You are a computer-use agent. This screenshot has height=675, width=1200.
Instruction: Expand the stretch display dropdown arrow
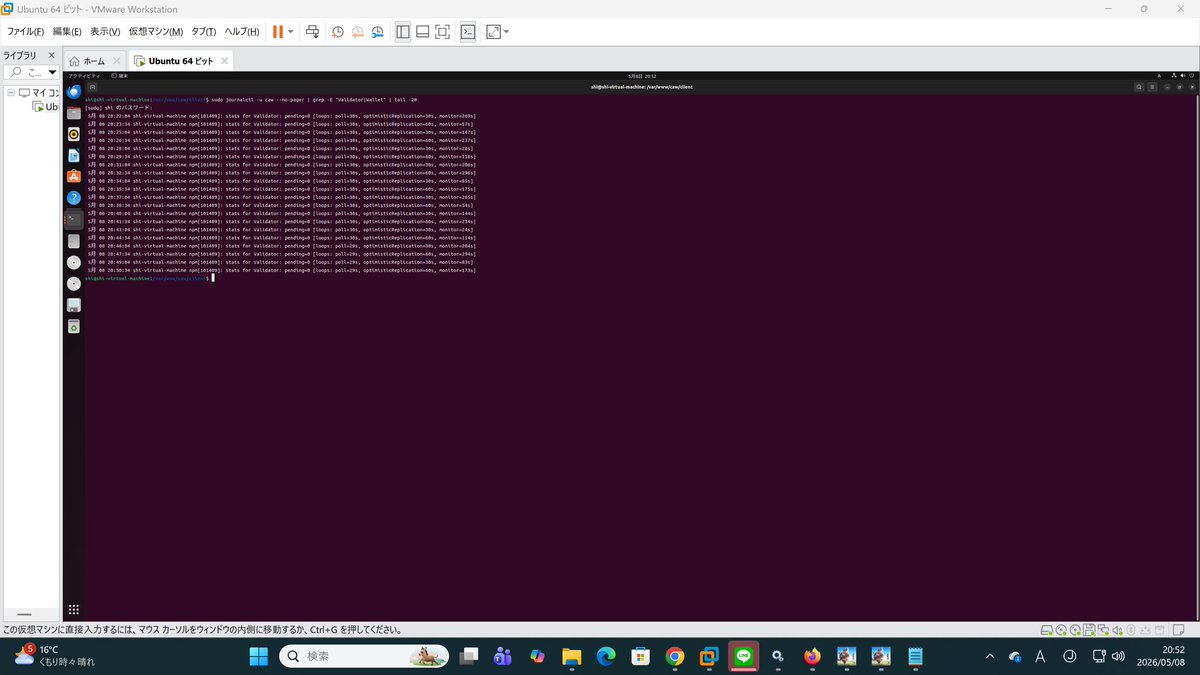click(506, 32)
